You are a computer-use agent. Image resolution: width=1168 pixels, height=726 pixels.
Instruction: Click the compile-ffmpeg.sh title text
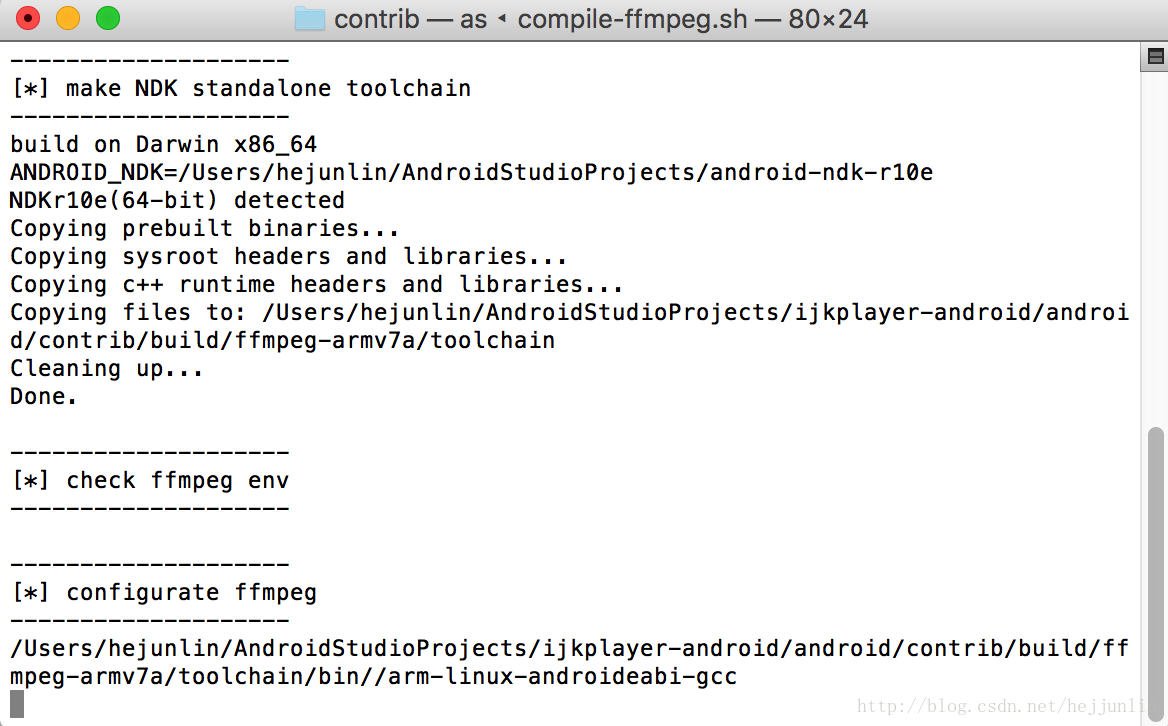coord(632,19)
